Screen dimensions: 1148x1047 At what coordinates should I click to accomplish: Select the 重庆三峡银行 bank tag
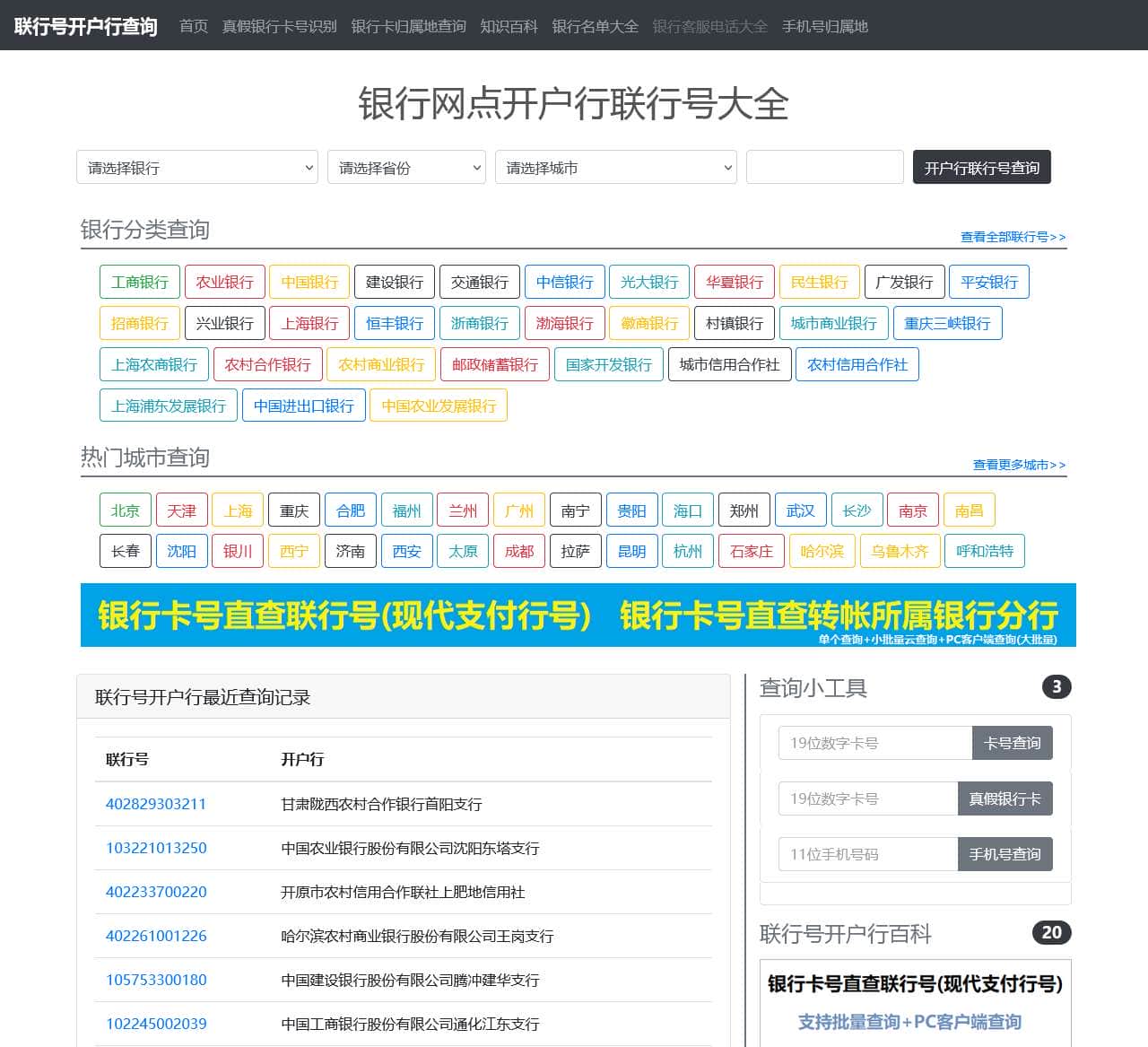tap(948, 323)
